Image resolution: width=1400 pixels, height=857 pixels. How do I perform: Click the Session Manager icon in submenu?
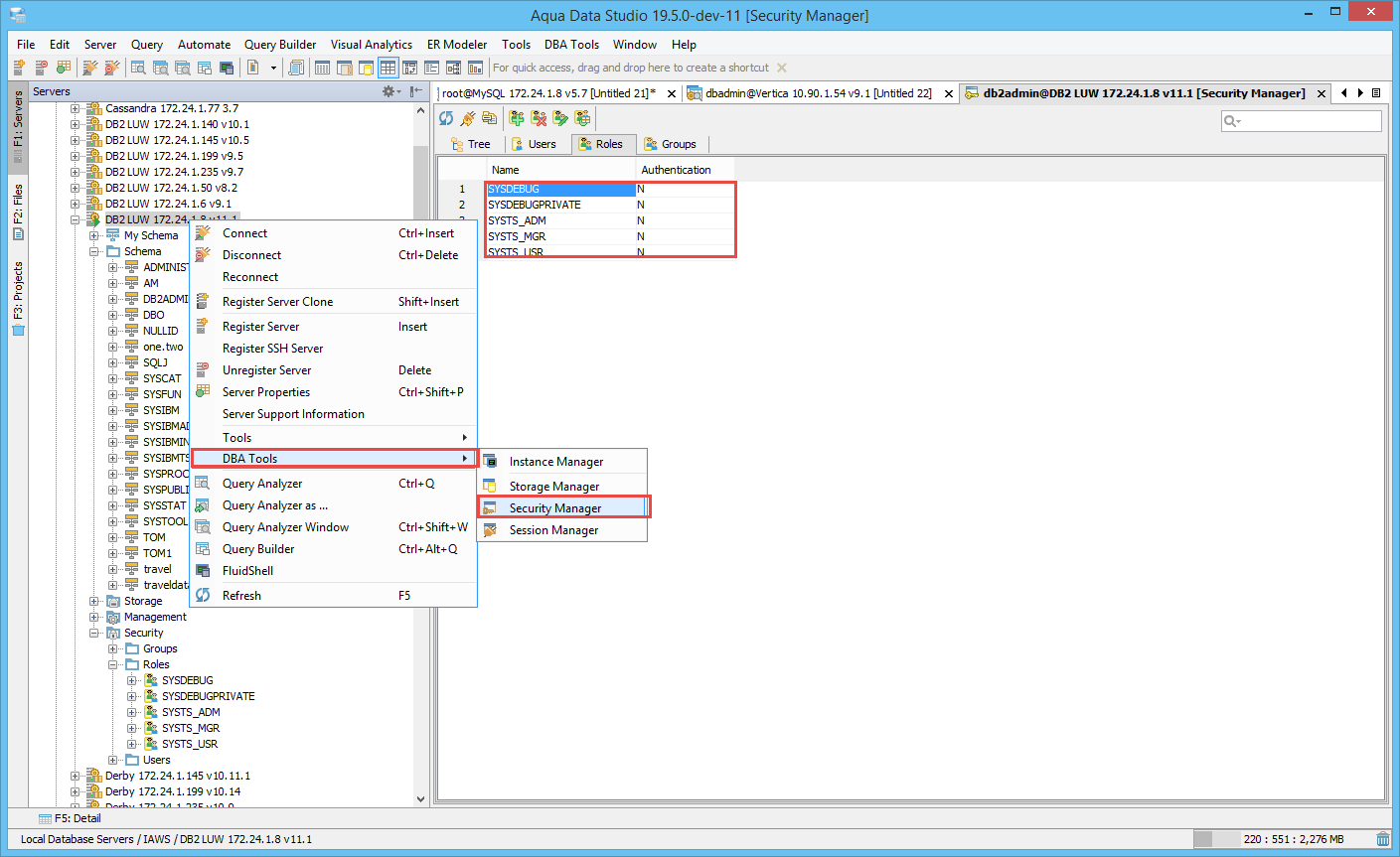pos(490,530)
